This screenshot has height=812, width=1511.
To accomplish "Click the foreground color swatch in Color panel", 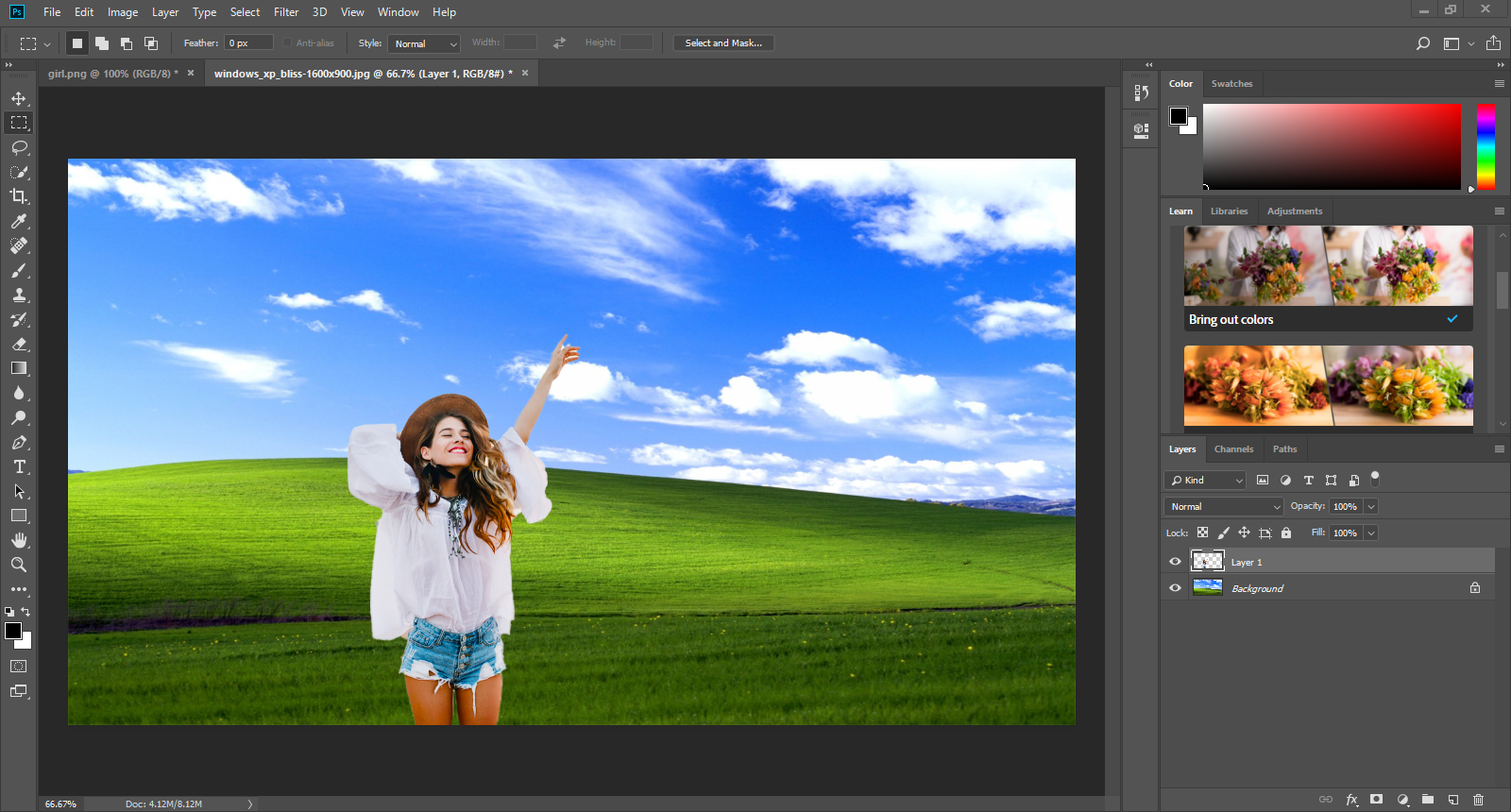I will click(1179, 116).
